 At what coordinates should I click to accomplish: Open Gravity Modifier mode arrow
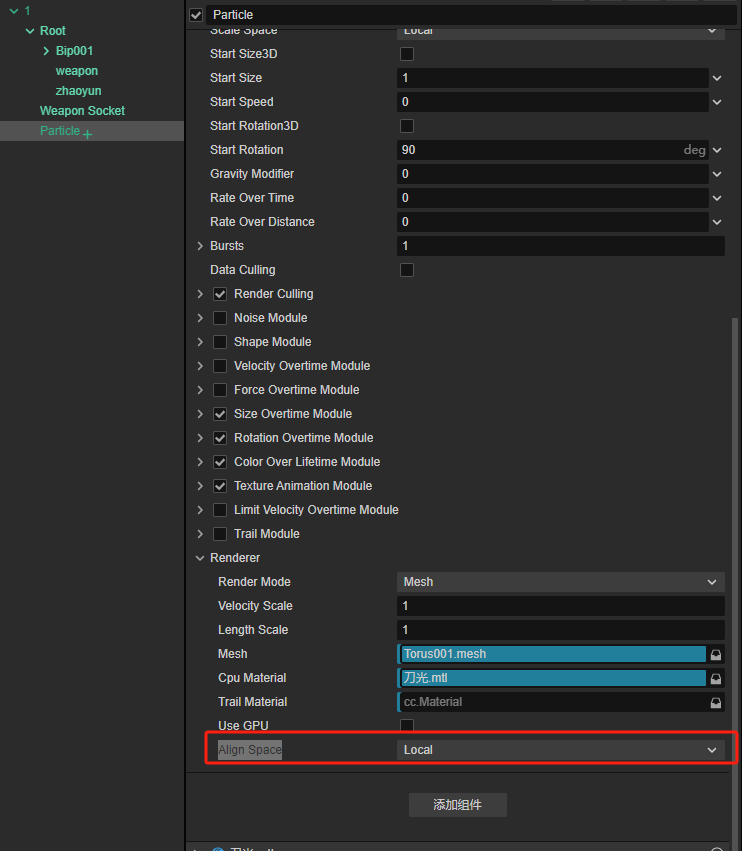pos(717,174)
